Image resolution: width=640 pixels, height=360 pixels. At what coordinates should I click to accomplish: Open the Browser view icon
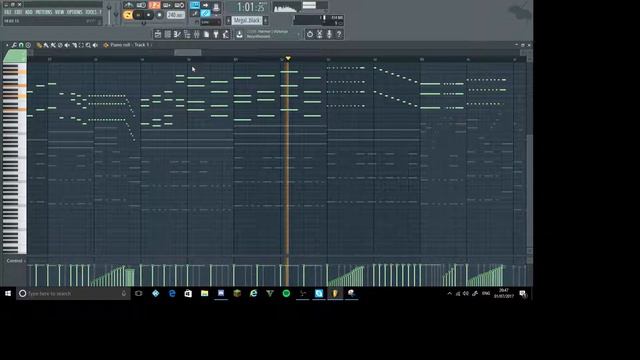(x=187, y=34)
